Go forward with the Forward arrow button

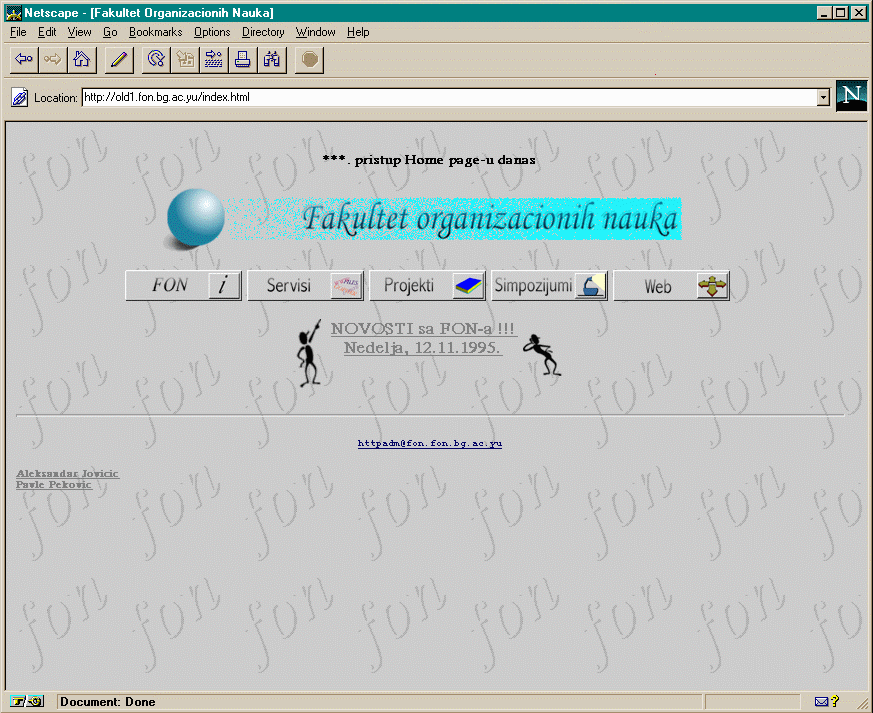click(x=53, y=60)
